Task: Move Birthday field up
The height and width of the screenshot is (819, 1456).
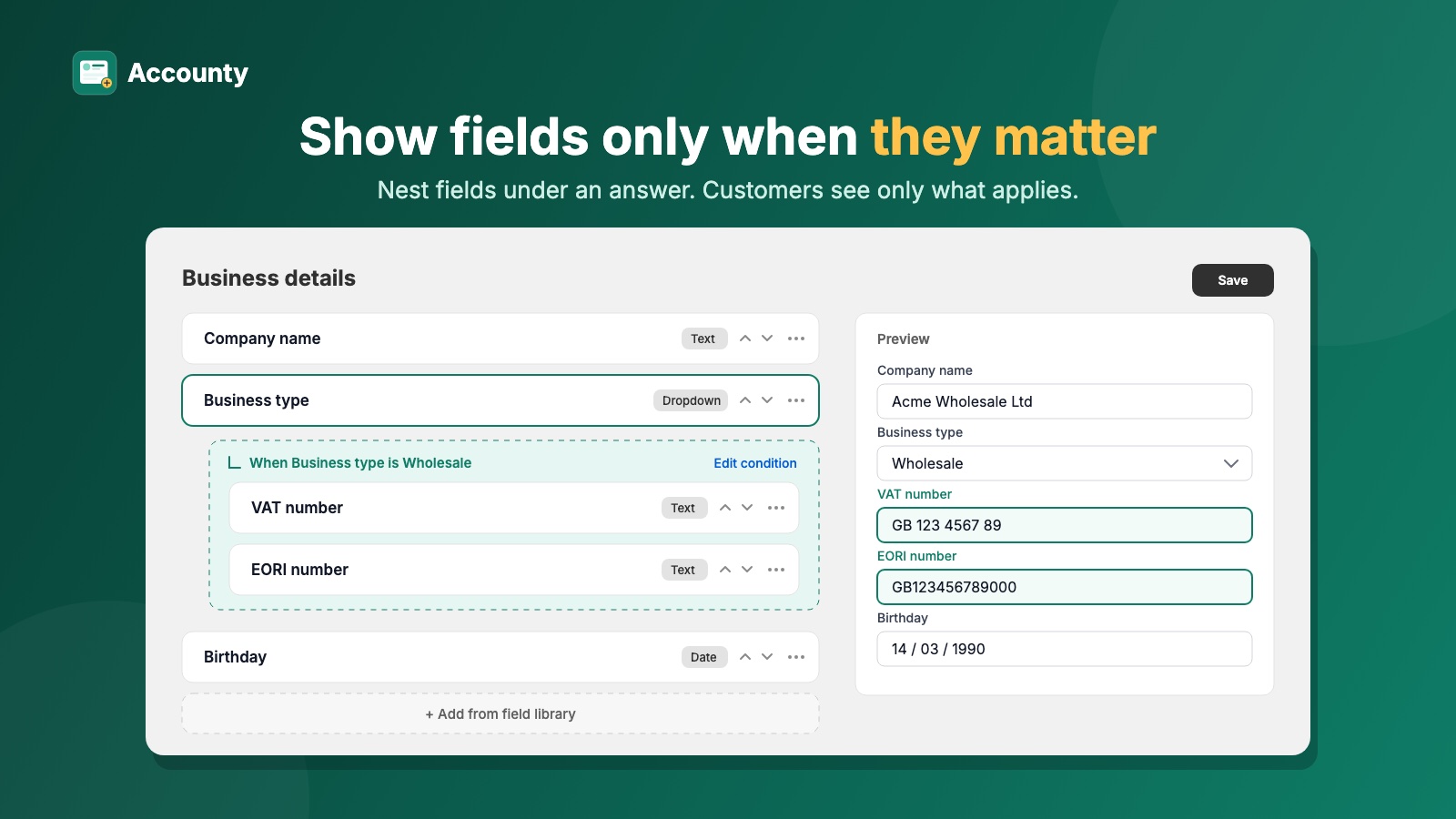Action: 745,657
